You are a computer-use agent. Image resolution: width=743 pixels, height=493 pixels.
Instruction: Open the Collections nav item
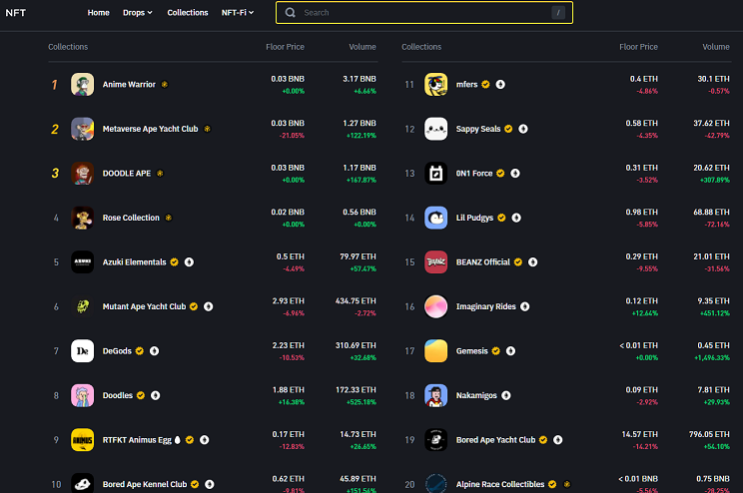188,13
